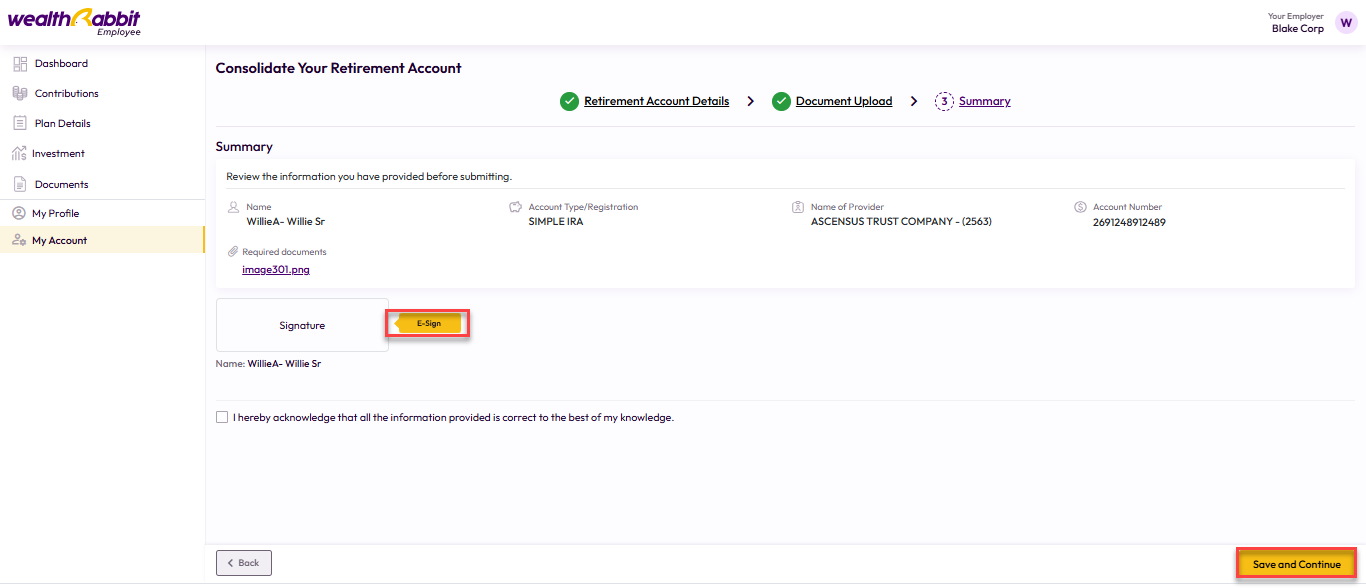Open My Profile menu item
This screenshot has height=588, width=1366.
(x=55, y=214)
